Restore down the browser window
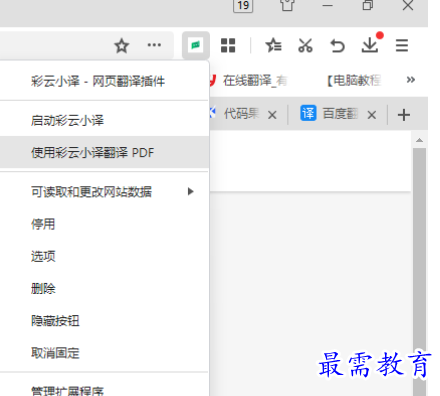This screenshot has height=396, width=440. coord(368,5)
